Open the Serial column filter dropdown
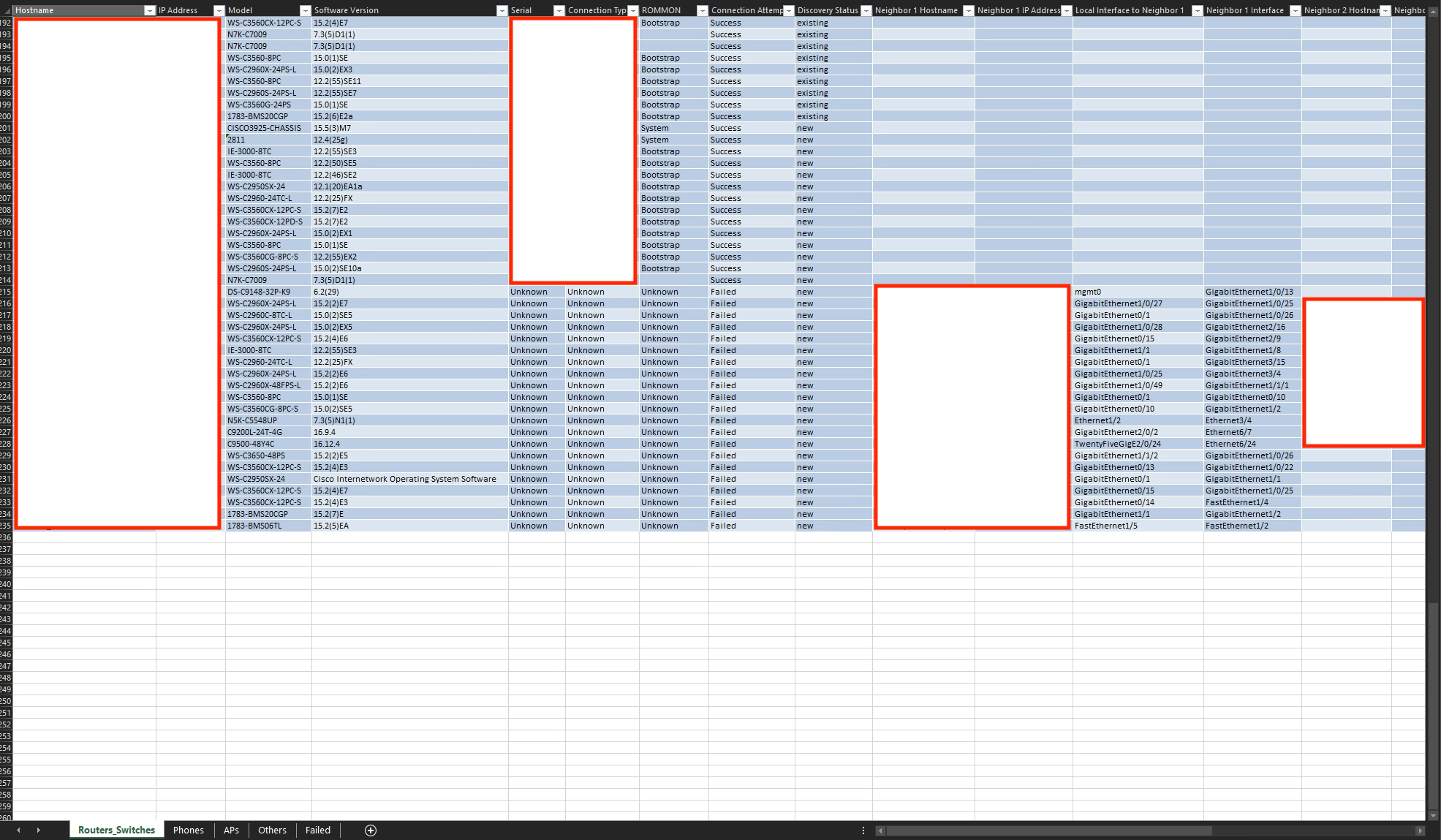 coord(559,10)
